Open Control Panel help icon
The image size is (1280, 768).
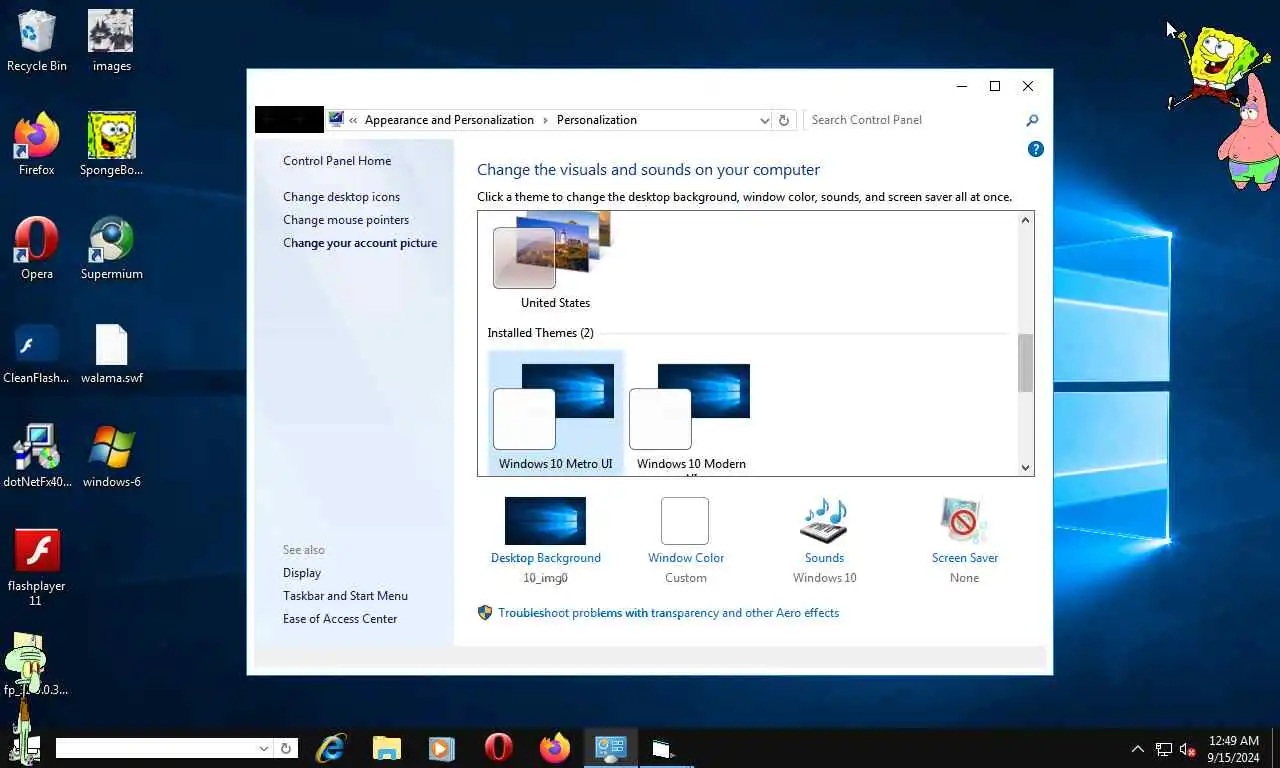(x=1036, y=149)
